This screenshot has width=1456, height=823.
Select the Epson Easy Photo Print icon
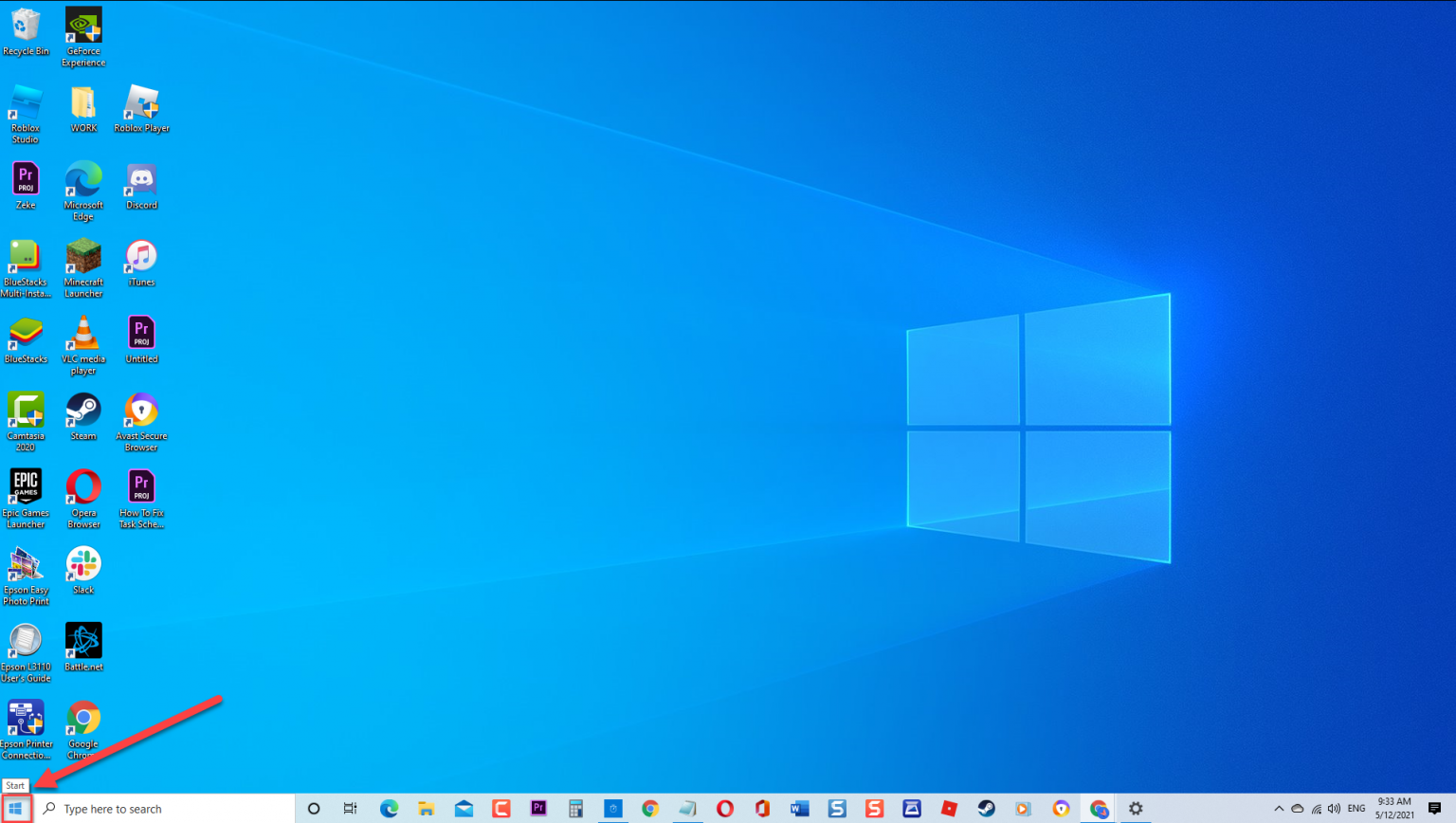click(26, 576)
